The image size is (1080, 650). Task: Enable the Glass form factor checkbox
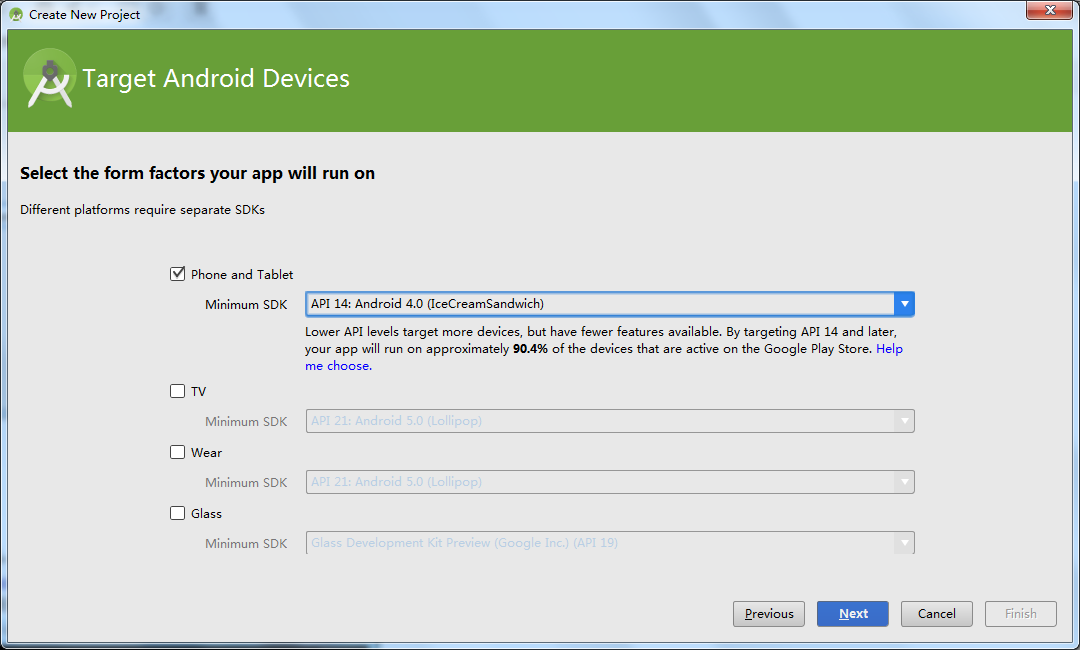coord(178,513)
